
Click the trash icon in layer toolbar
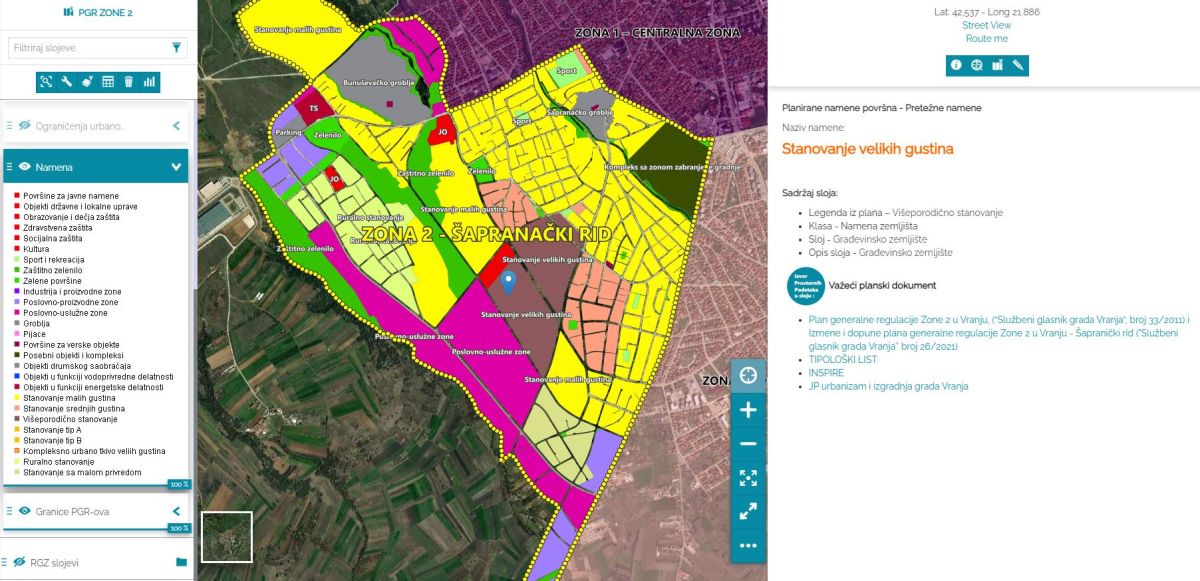[x=129, y=82]
